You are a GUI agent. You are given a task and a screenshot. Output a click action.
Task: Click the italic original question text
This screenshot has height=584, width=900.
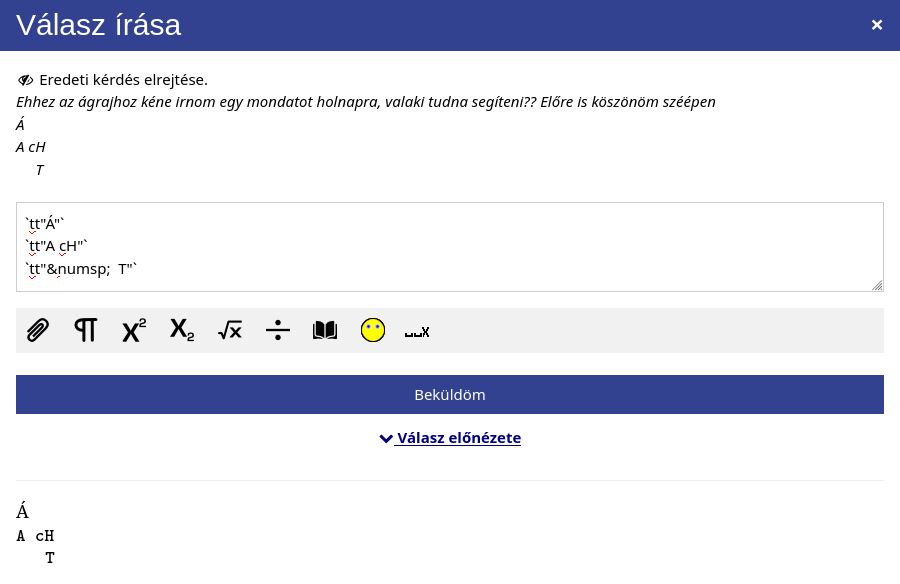pos(366,102)
